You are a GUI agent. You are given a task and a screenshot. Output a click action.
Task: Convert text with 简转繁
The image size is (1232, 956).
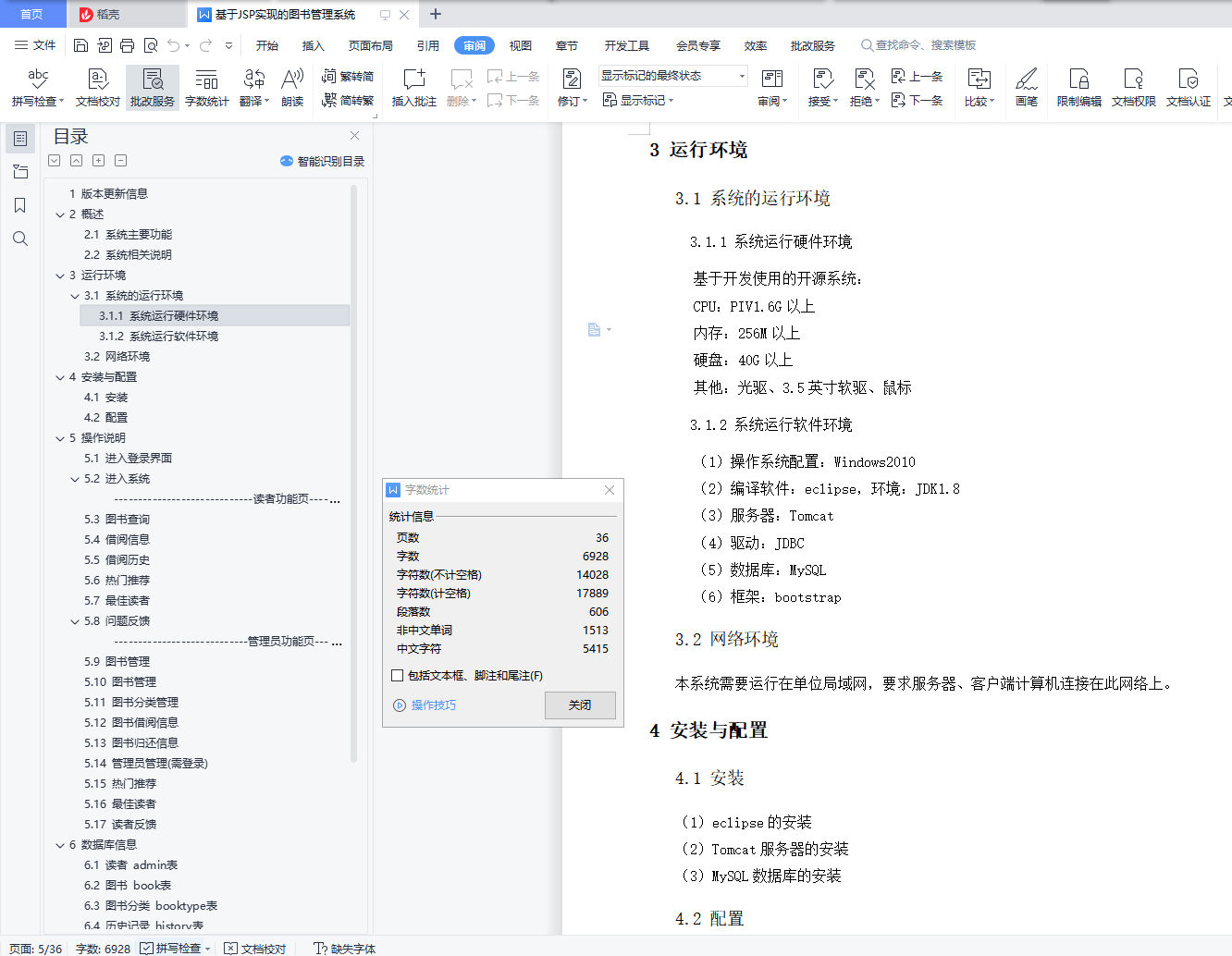pos(348,100)
